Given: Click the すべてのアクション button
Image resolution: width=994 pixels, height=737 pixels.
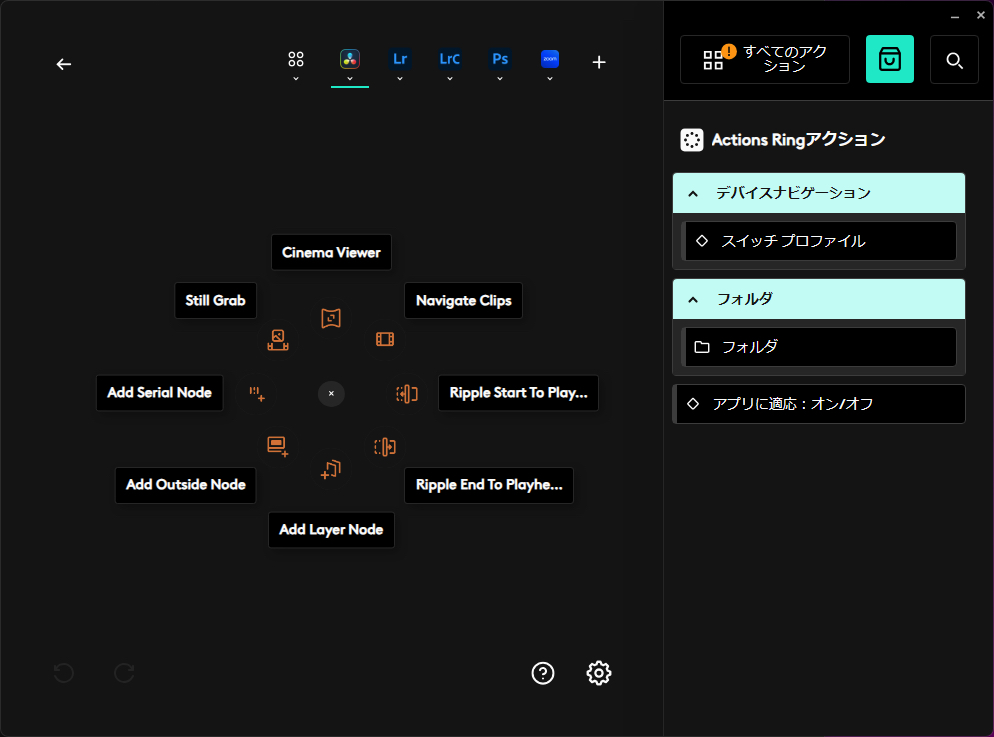Looking at the screenshot, I should coord(764,59).
